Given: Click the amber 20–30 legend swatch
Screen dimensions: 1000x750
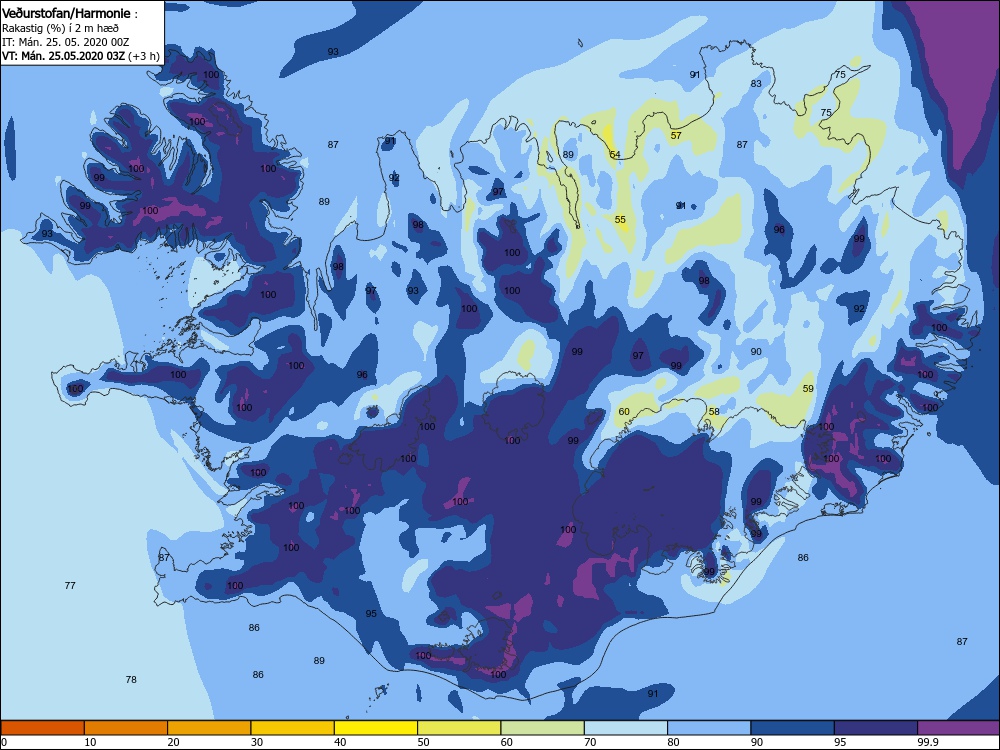Looking at the screenshot, I should click(x=209, y=728).
